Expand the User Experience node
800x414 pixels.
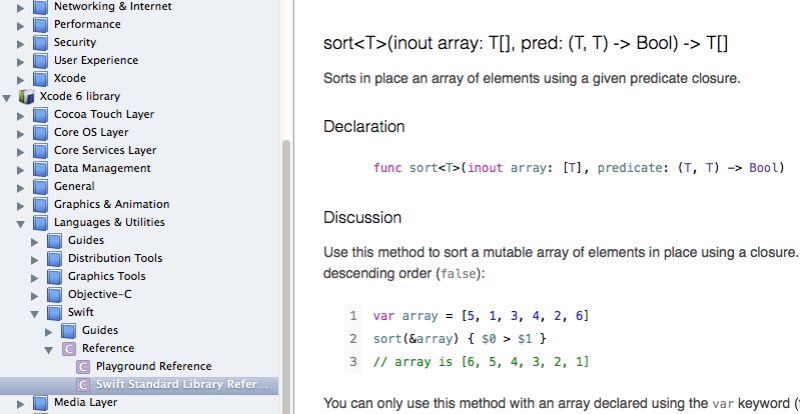point(20,61)
